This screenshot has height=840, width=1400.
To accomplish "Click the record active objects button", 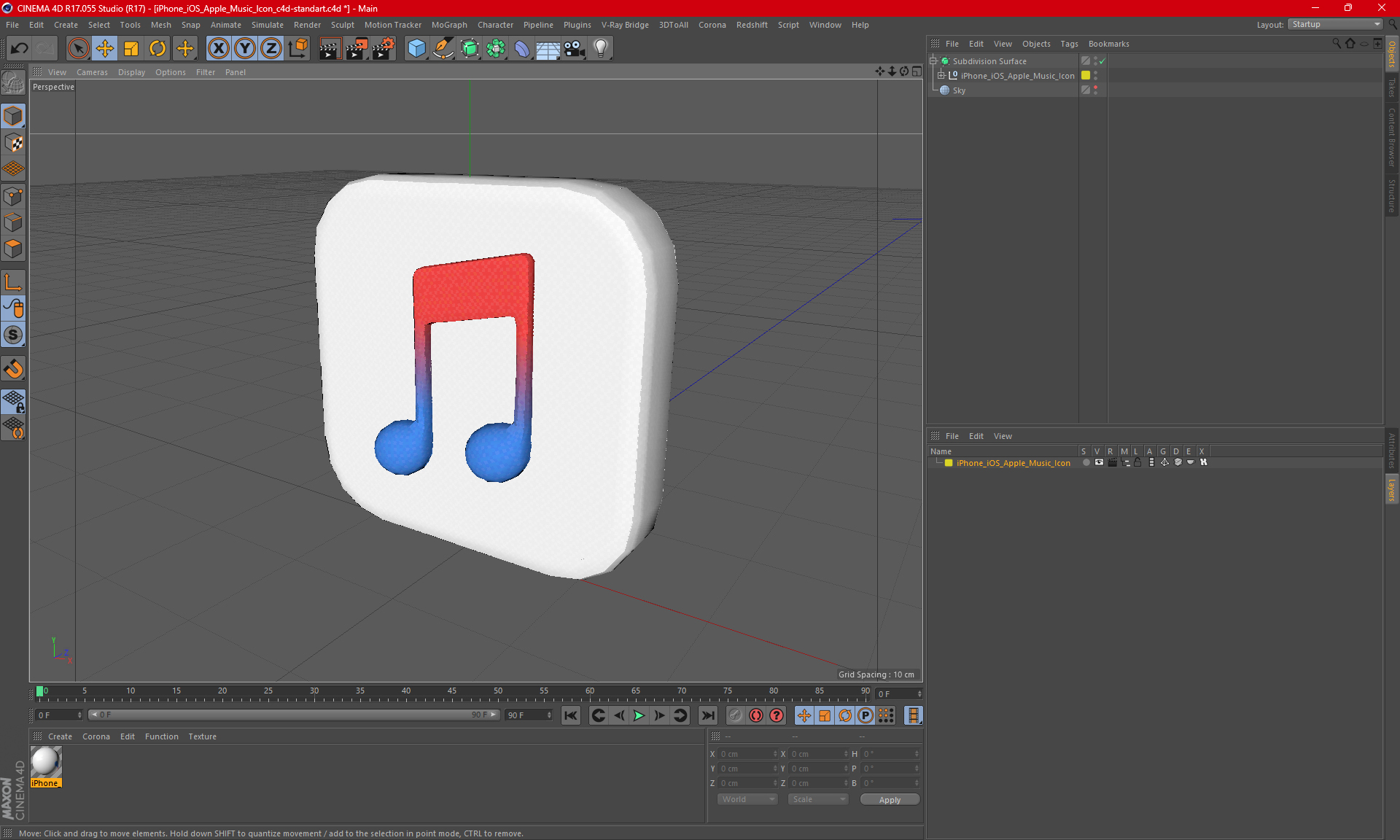I will (x=735, y=715).
